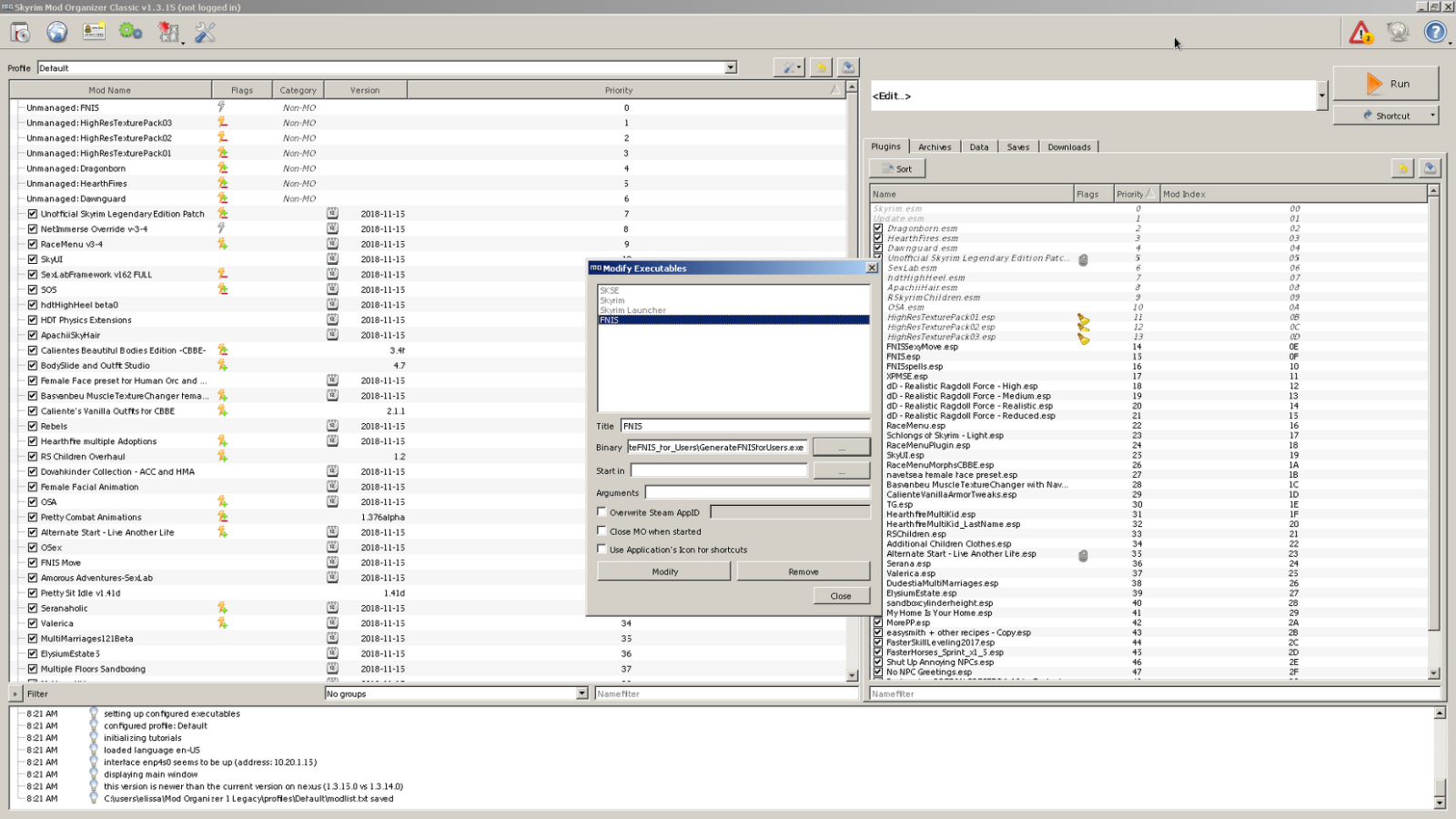Sort plugin list by Priority header
1456x819 pixels.
pyautogui.click(x=1135, y=194)
